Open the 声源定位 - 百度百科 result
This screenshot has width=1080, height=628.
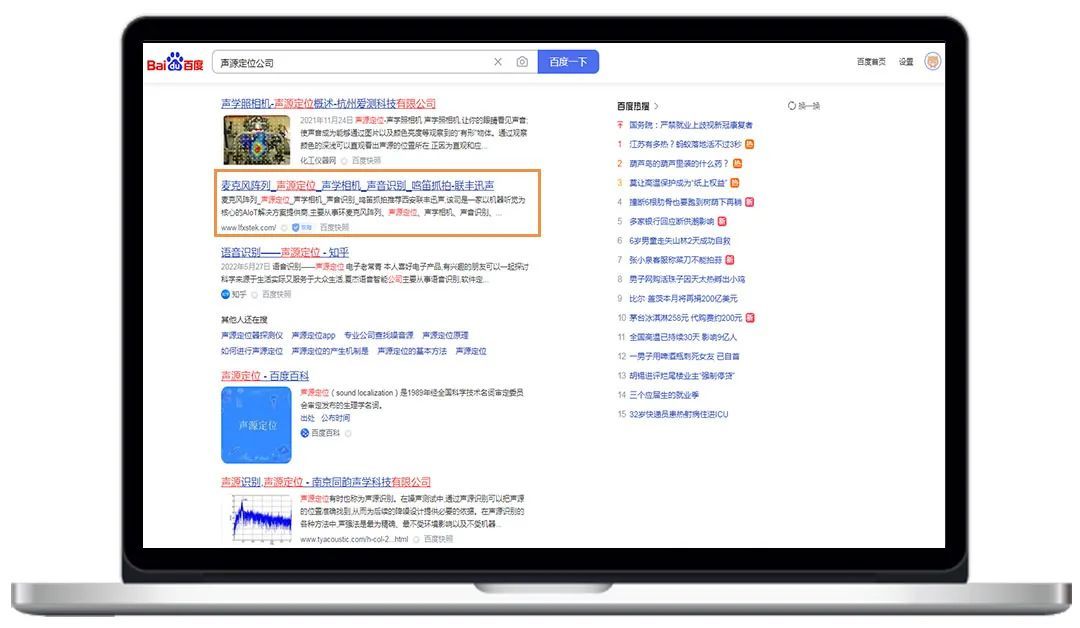pos(265,376)
